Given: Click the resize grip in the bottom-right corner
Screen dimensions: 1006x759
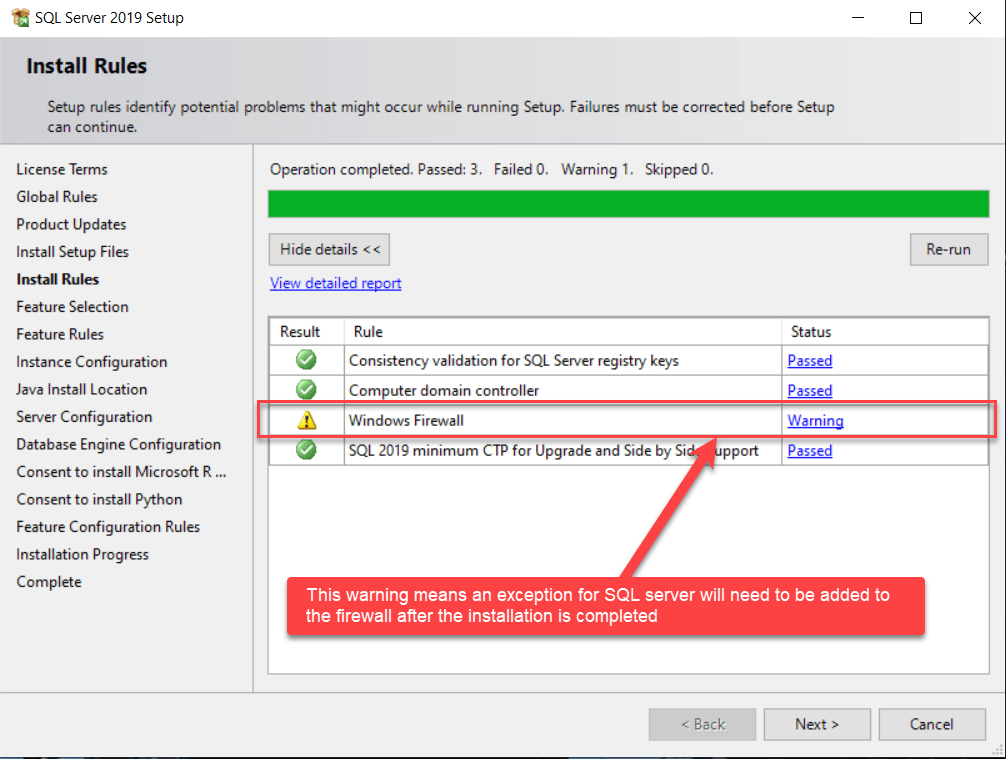Looking at the screenshot, I should coord(998,751).
